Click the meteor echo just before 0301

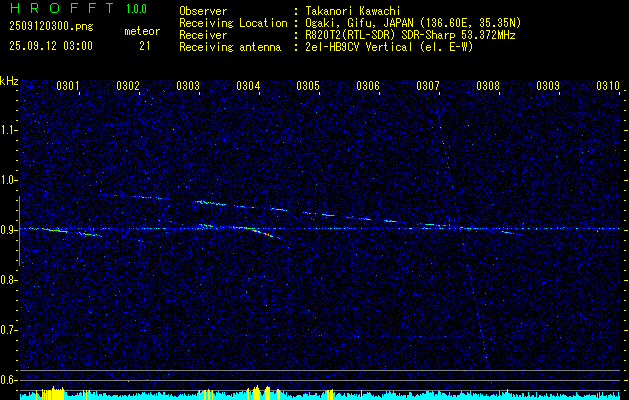point(54,230)
